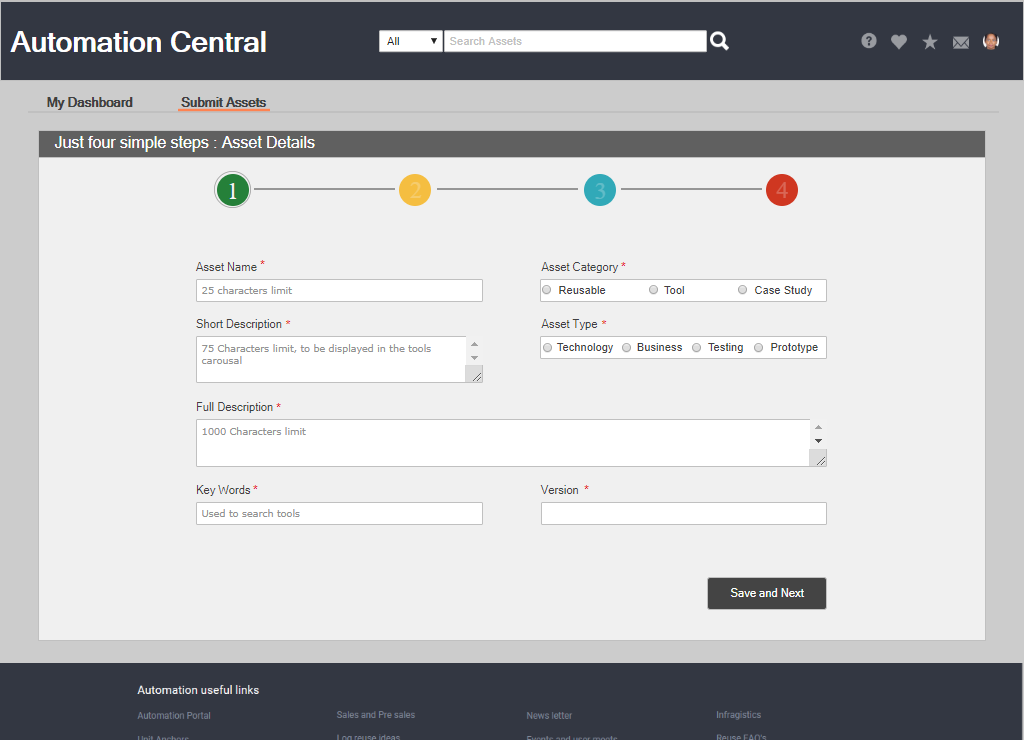
Task: Click step 4 red circle
Action: (782, 190)
